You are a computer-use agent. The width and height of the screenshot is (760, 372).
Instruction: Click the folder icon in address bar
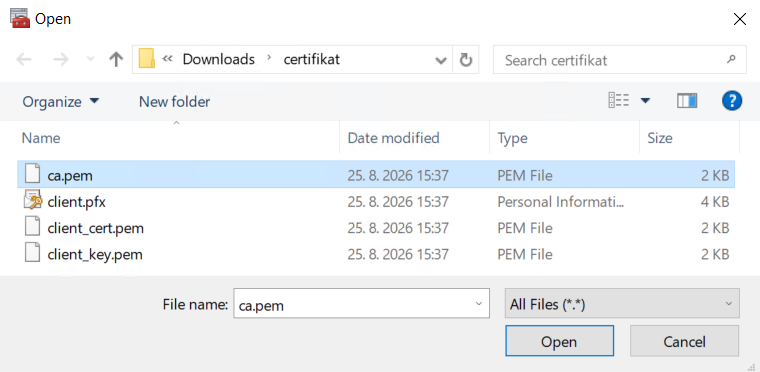[x=146, y=59]
